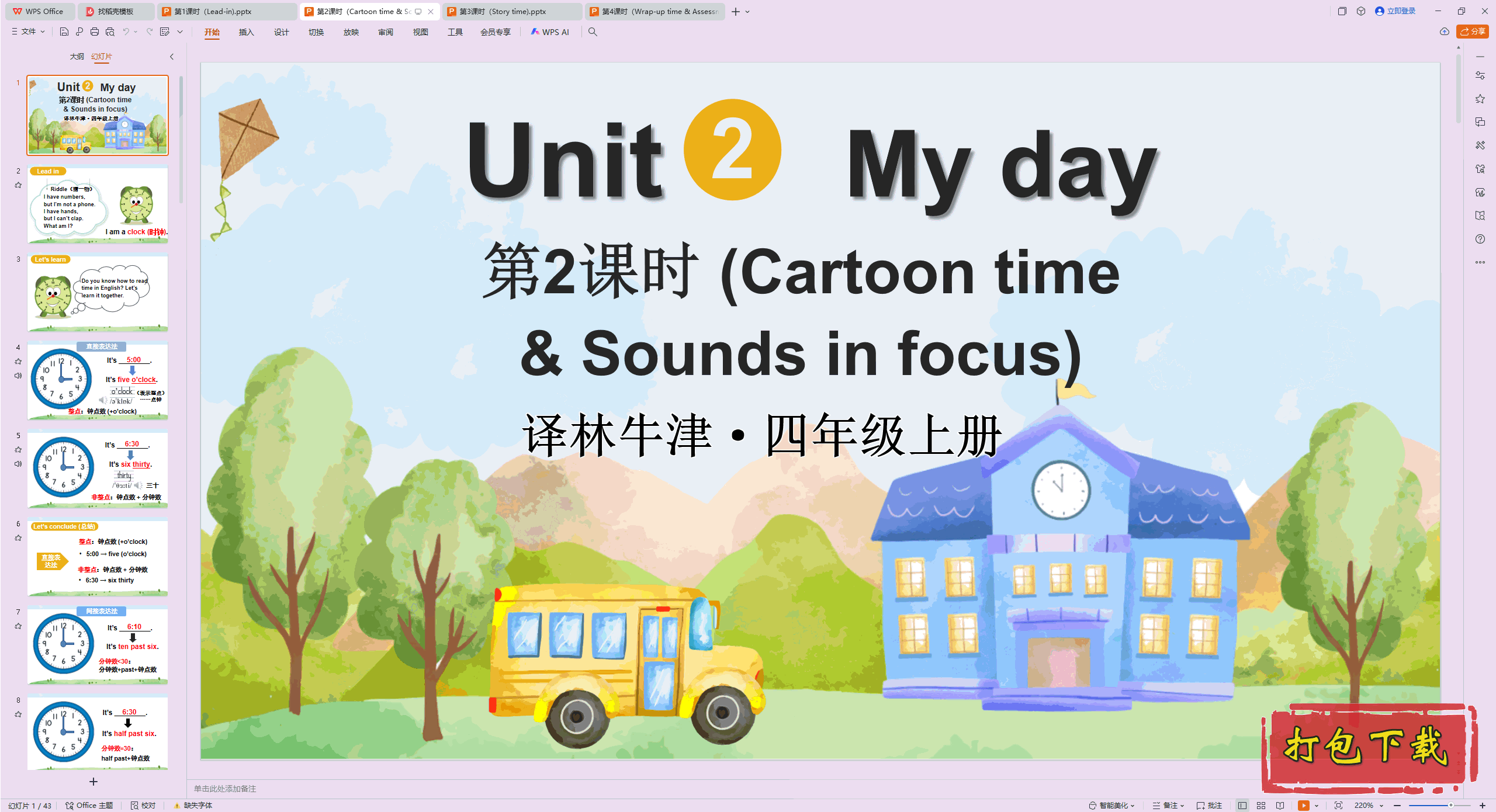Switch to the 插入 ribbon tab
1496x812 pixels.
(246, 32)
